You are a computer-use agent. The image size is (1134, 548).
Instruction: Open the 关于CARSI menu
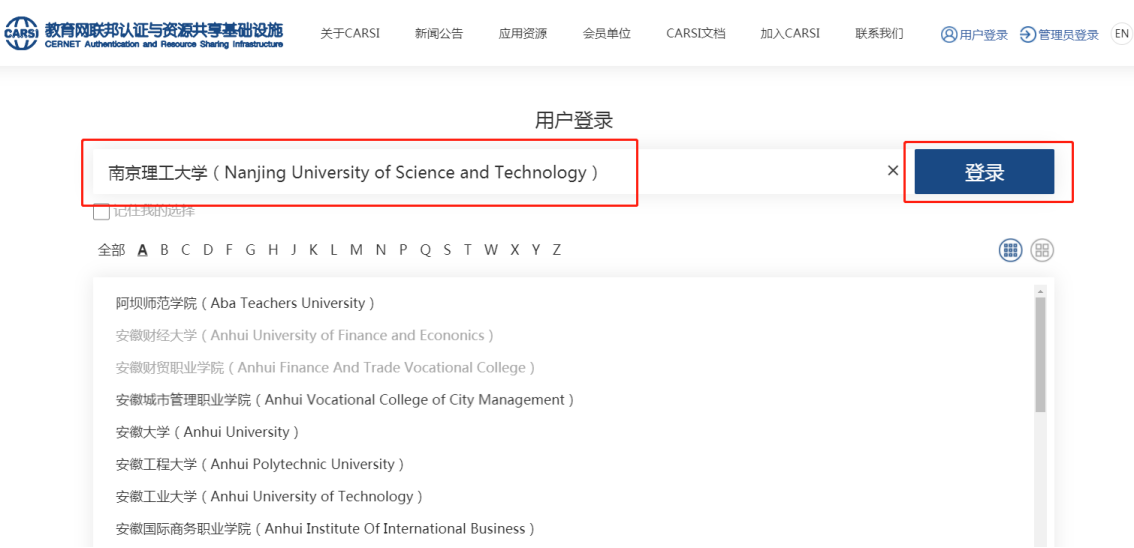click(350, 34)
